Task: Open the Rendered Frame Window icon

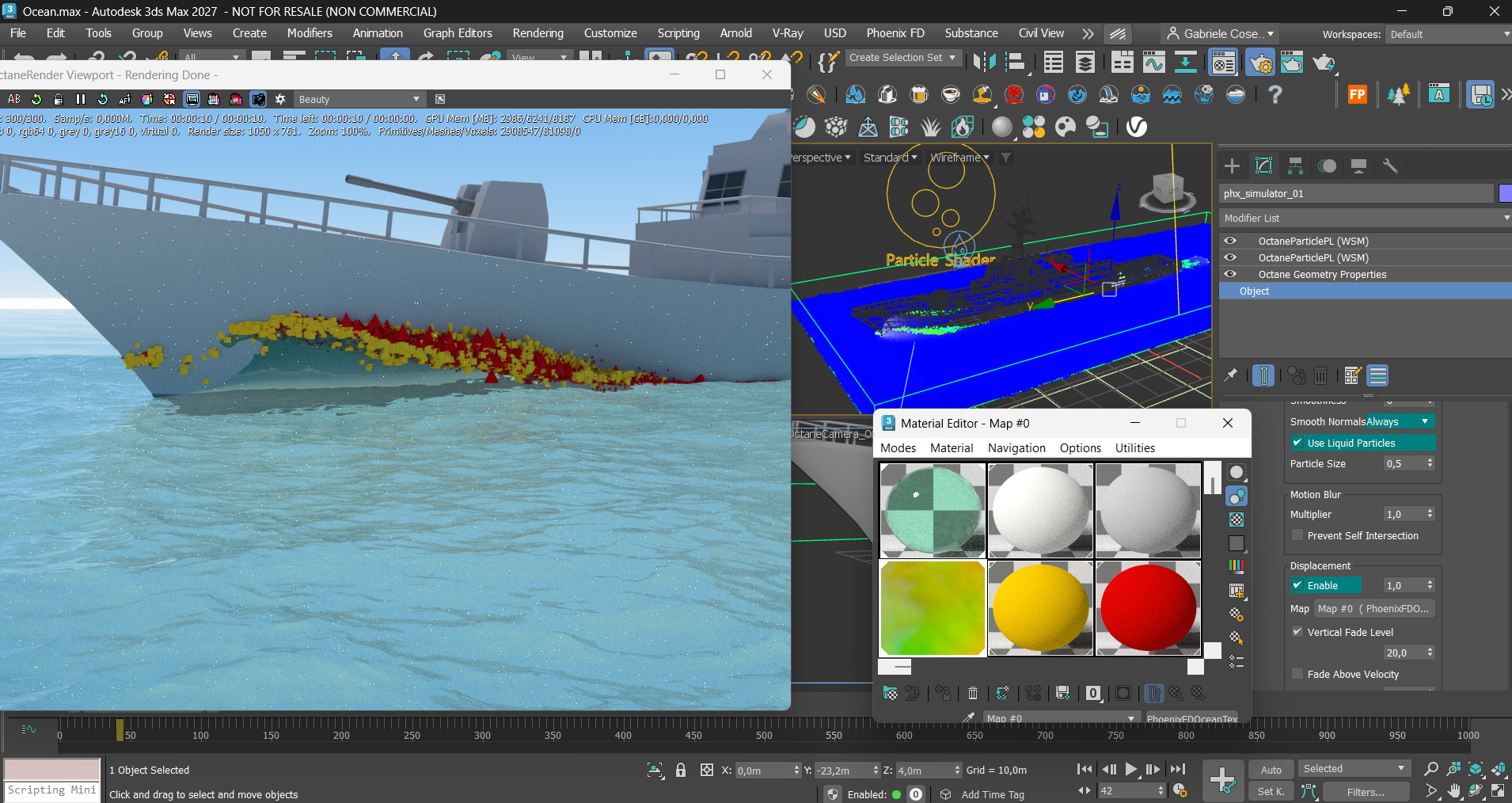Action: point(1292,62)
